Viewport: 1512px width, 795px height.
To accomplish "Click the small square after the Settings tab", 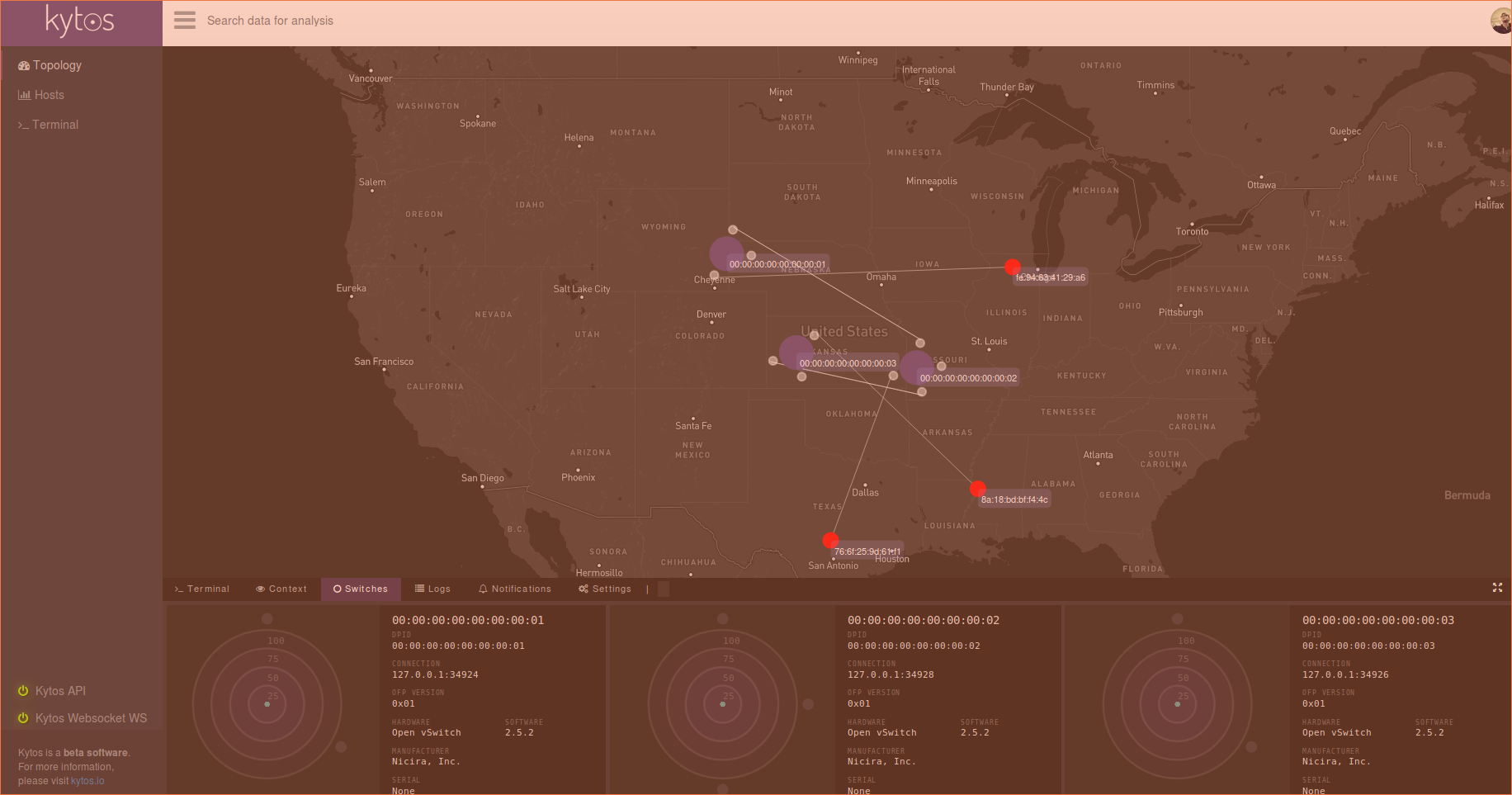I will pos(664,589).
